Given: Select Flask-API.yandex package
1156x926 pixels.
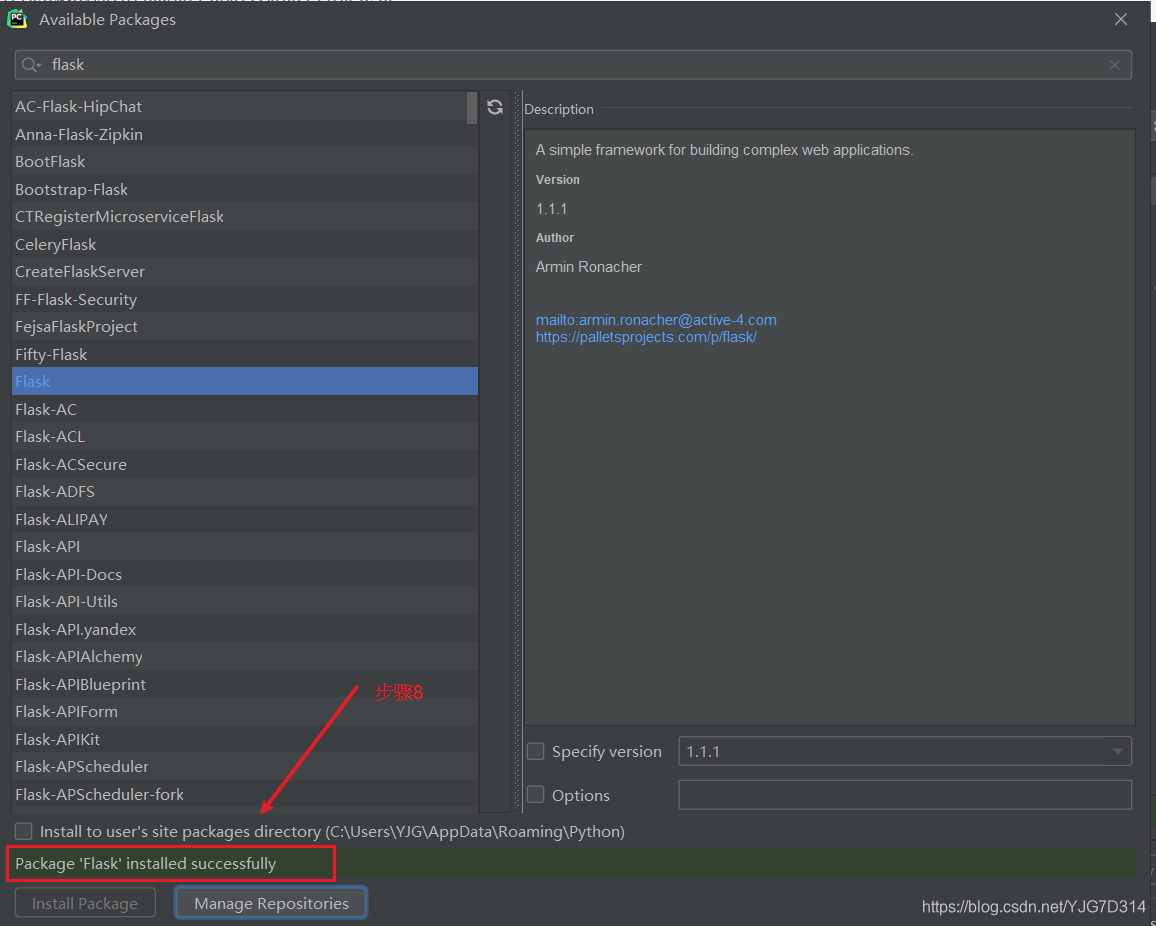Looking at the screenshot, I should (x=245, y=629).
